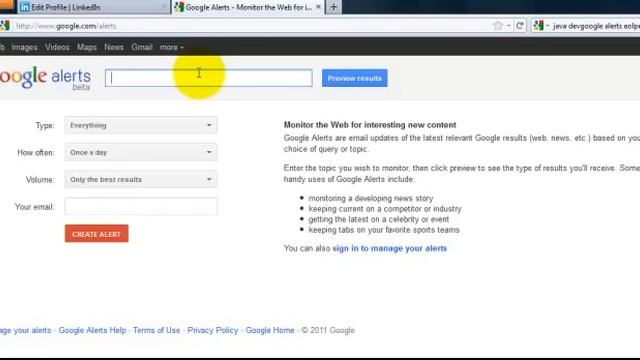Open Images in Google top bar

point(24,47)
